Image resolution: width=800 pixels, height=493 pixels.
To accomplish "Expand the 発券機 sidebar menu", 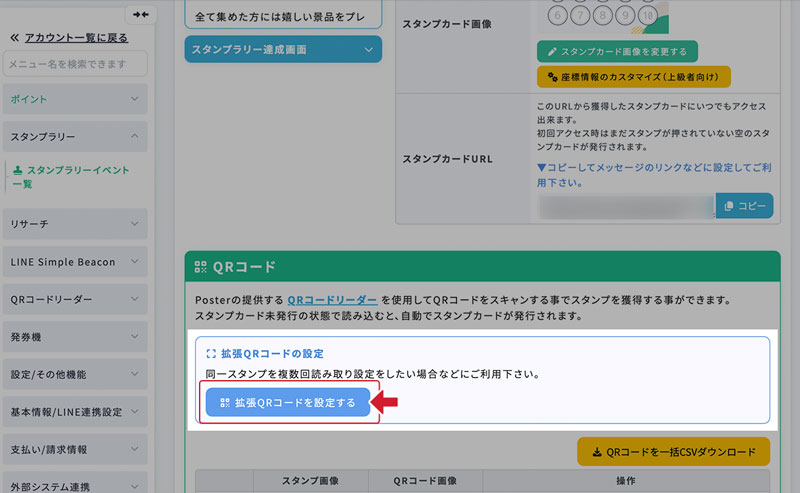I will coord(75,337).
